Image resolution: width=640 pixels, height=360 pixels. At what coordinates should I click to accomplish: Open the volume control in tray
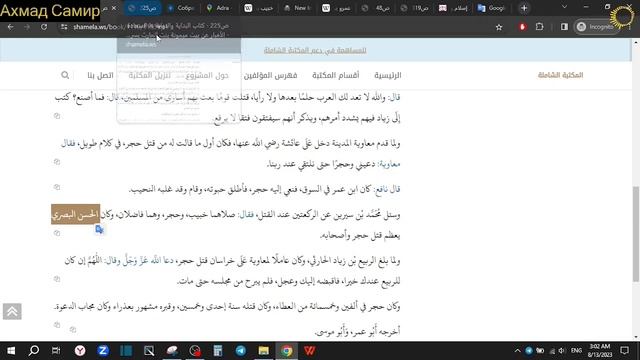coord(562,351)
